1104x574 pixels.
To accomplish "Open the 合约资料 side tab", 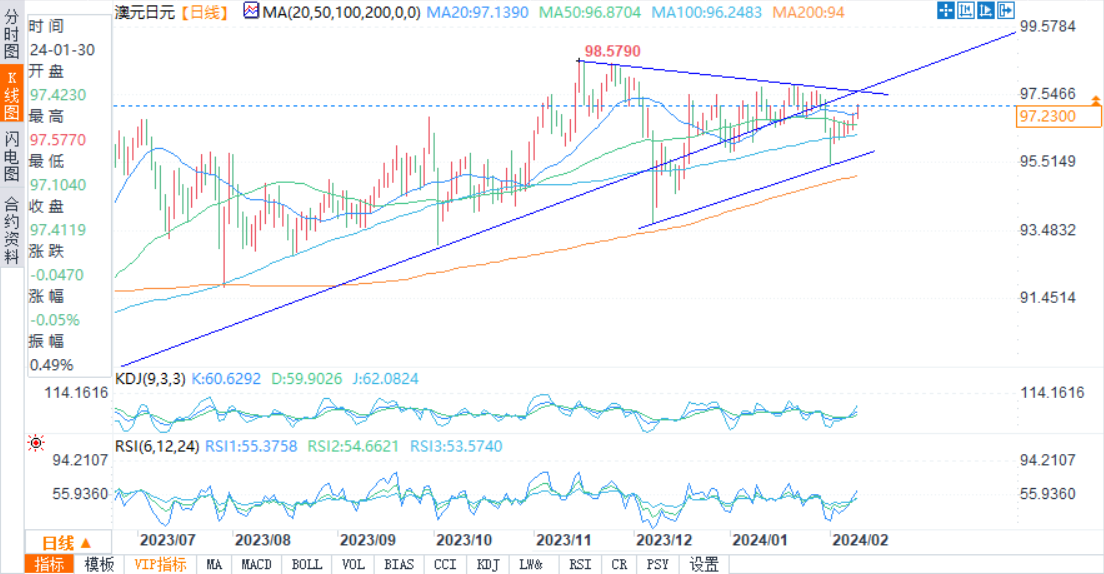I will point(12,230).
